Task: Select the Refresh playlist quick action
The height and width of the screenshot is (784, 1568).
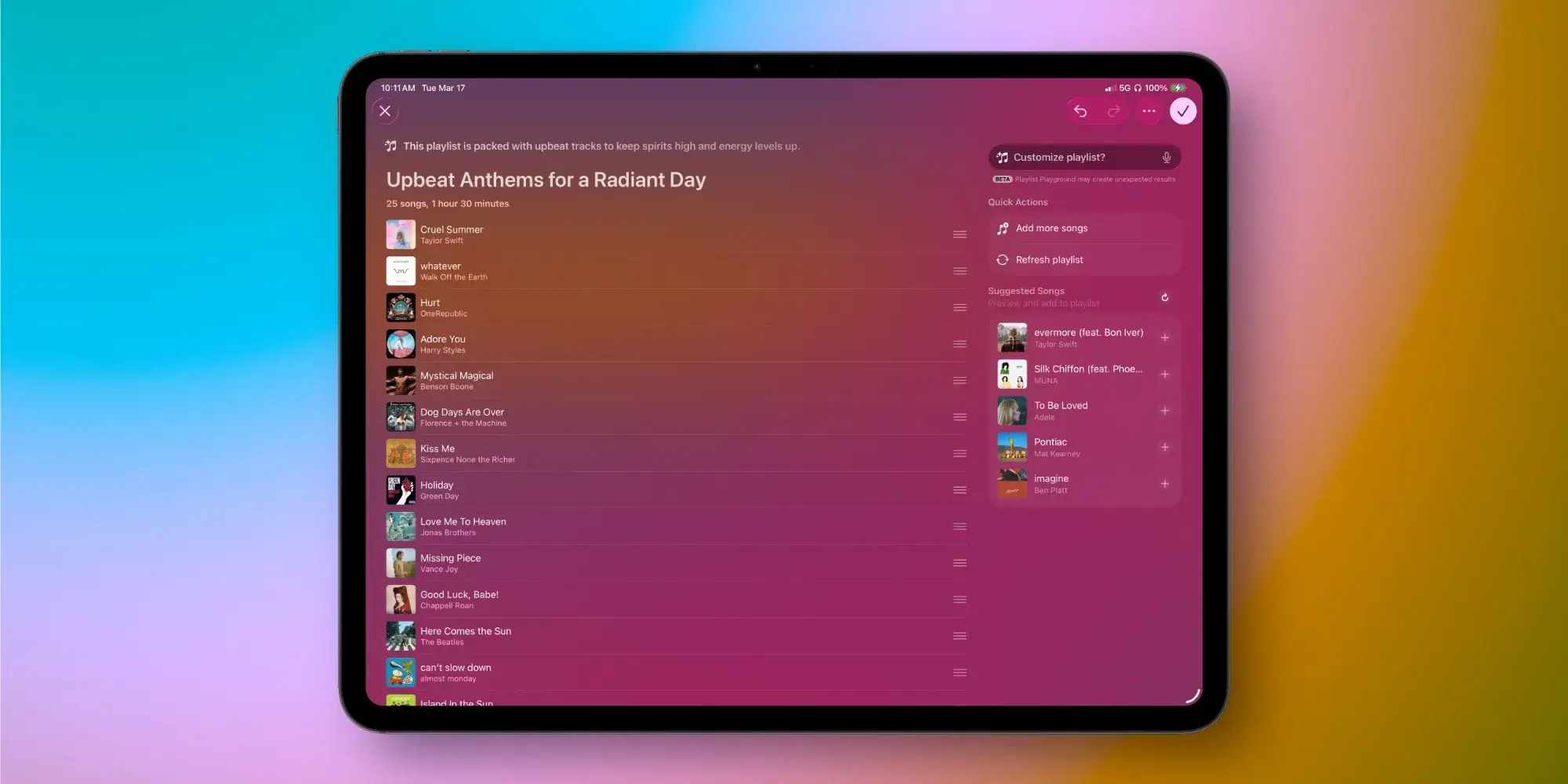Action: coord(1050,260)
